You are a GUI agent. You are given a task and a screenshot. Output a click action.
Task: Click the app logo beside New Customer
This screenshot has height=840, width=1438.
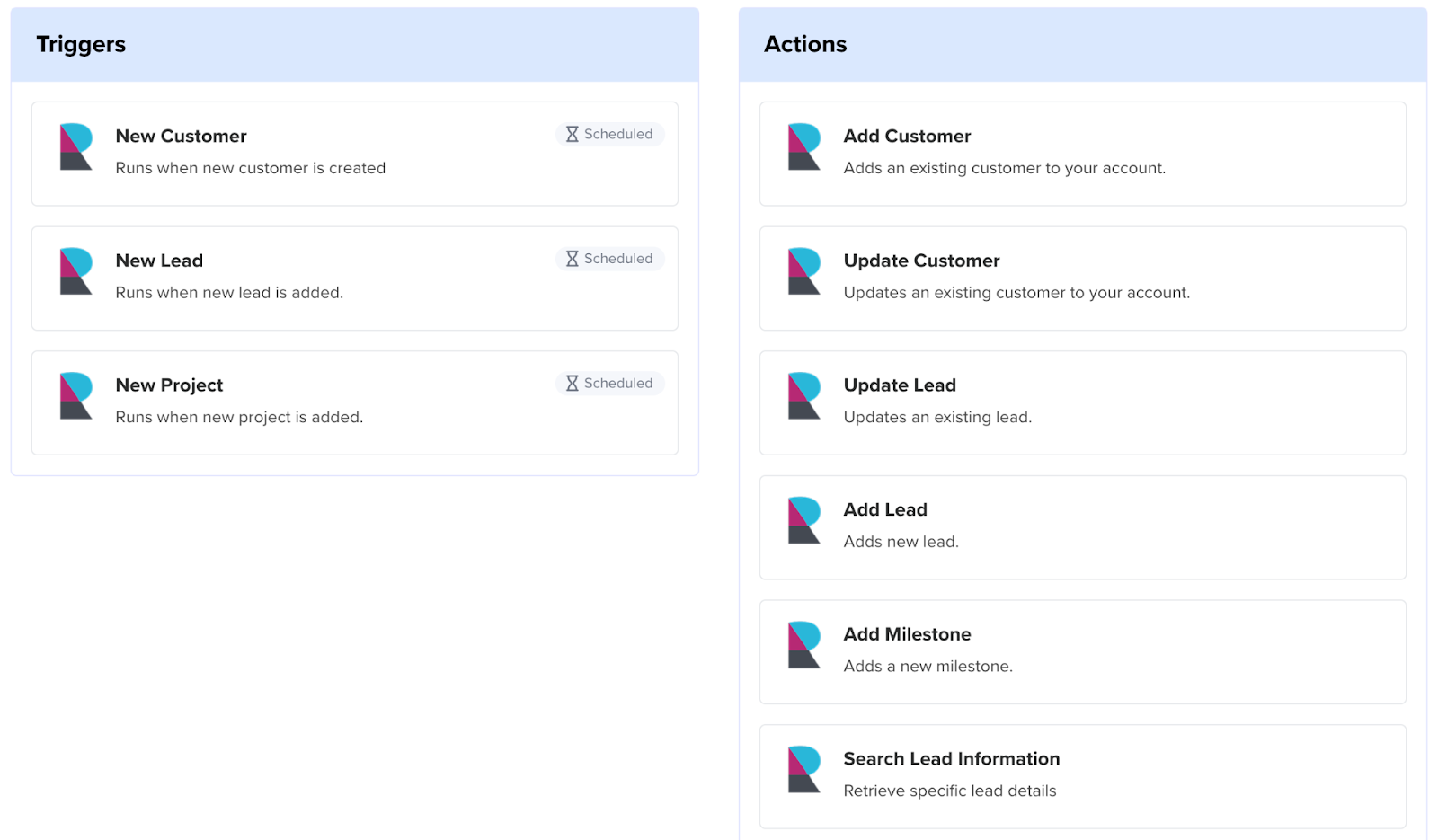pos(76,147)
